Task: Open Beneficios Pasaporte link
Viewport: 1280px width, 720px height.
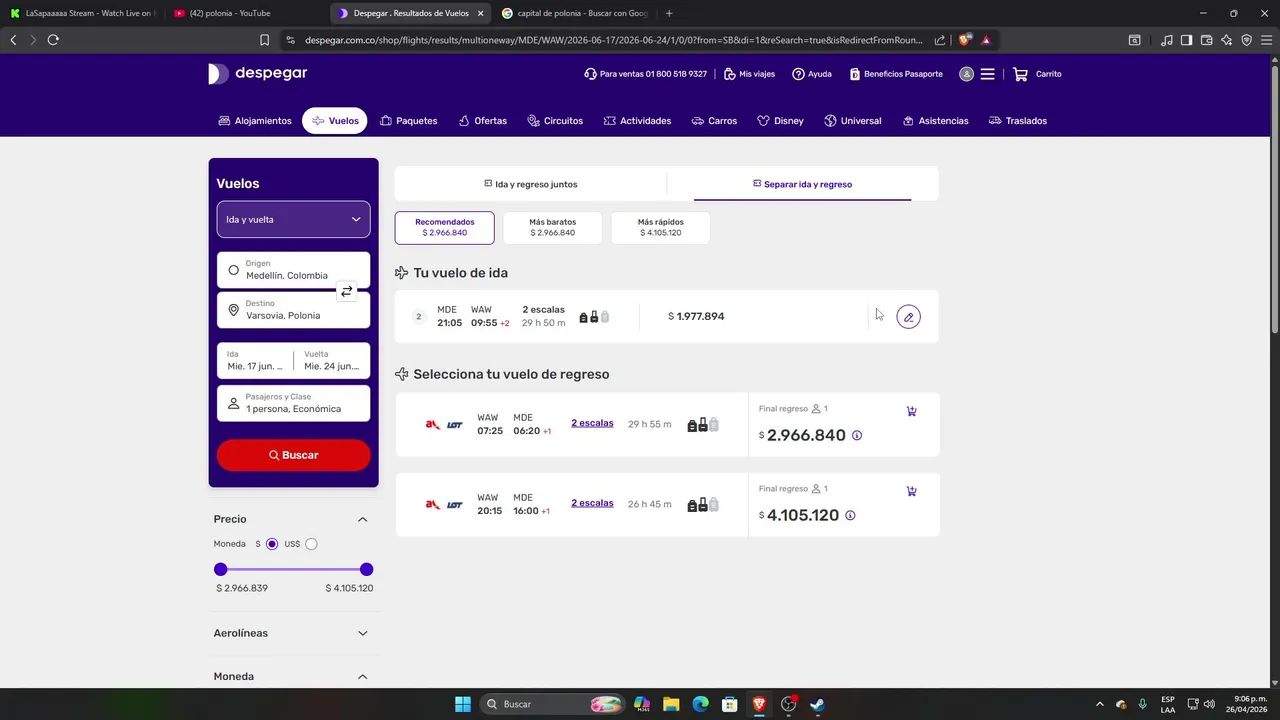Action: pyautogui.click(x=896, y=74)
